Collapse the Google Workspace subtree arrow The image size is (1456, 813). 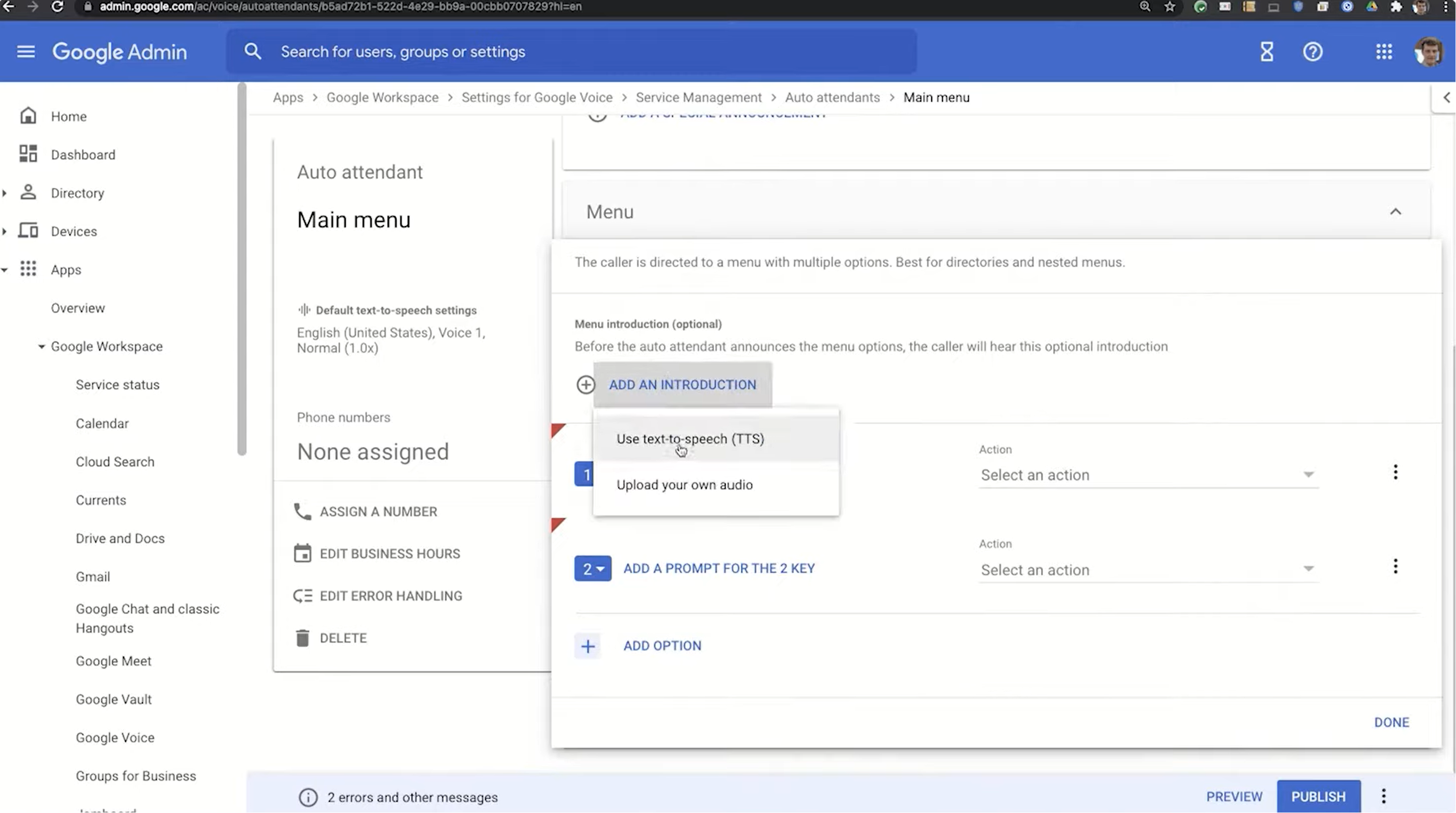41,347
